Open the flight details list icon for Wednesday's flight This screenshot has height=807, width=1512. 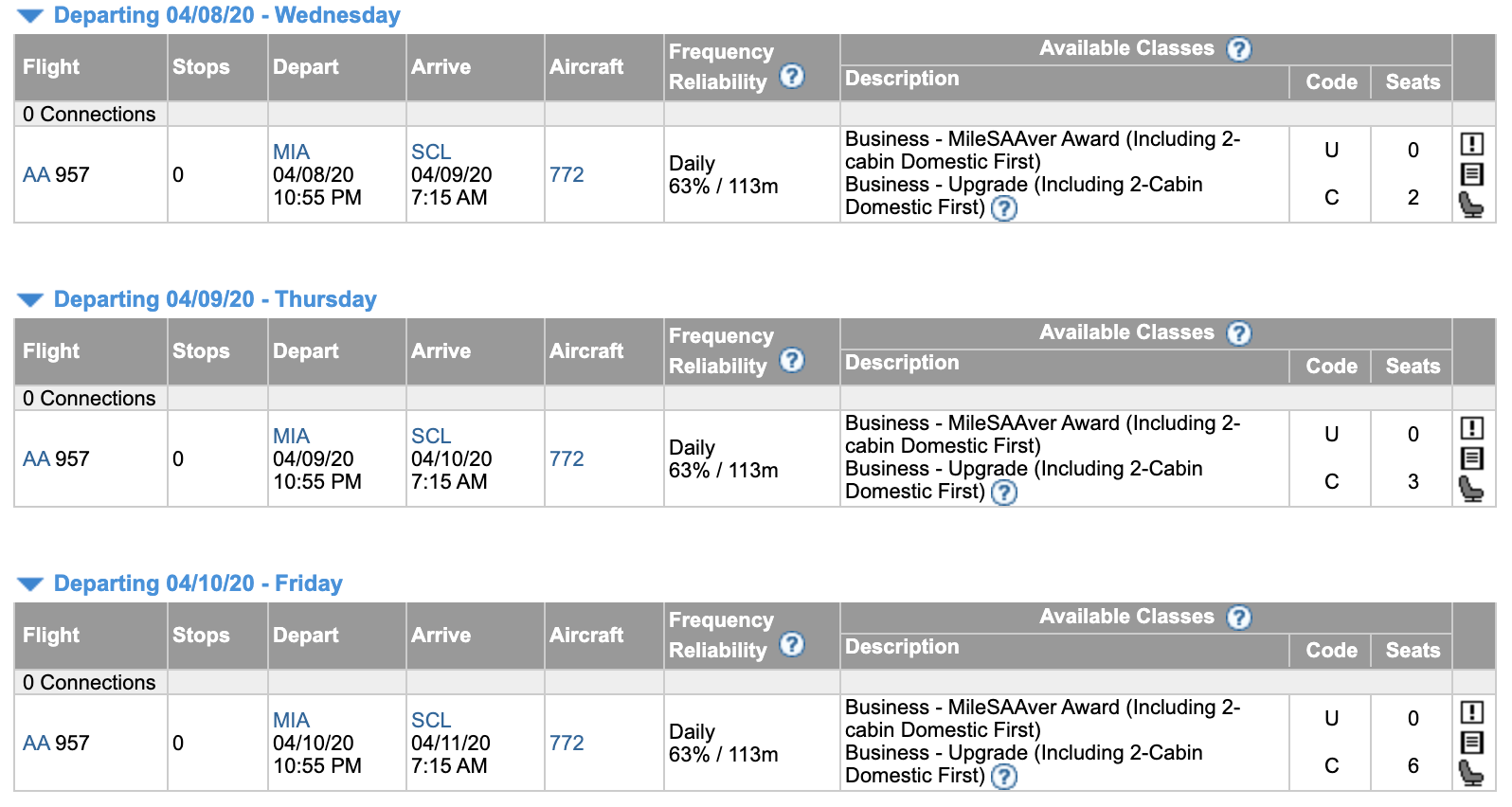[x=1472, y=174]
